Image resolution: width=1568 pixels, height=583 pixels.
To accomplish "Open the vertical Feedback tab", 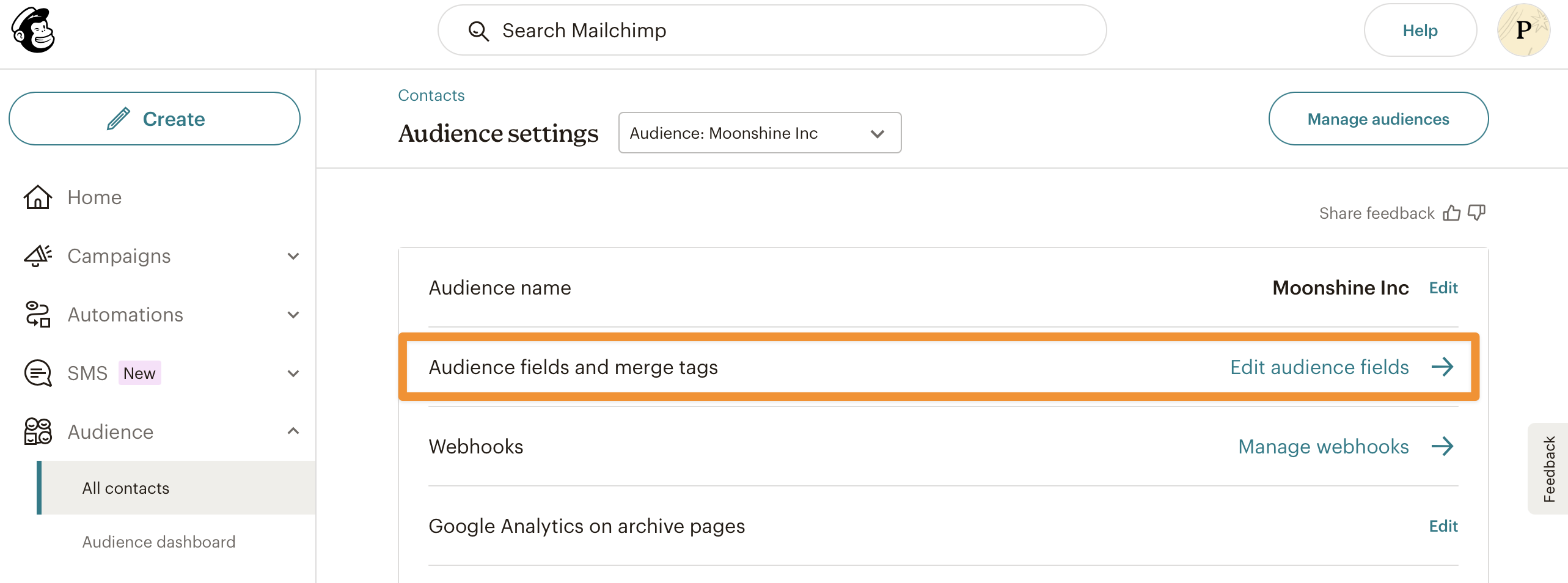I will coord(1548,469).
